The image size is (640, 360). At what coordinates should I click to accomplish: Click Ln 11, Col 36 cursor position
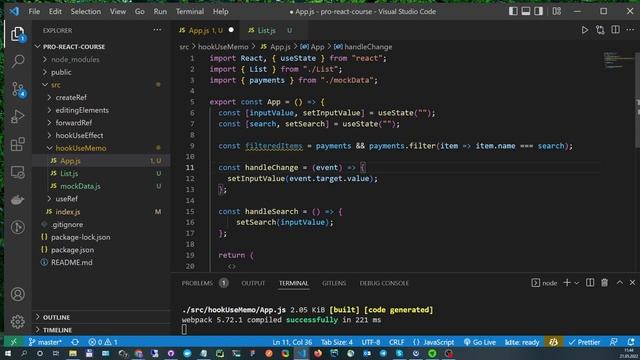[x=292, y=342]
